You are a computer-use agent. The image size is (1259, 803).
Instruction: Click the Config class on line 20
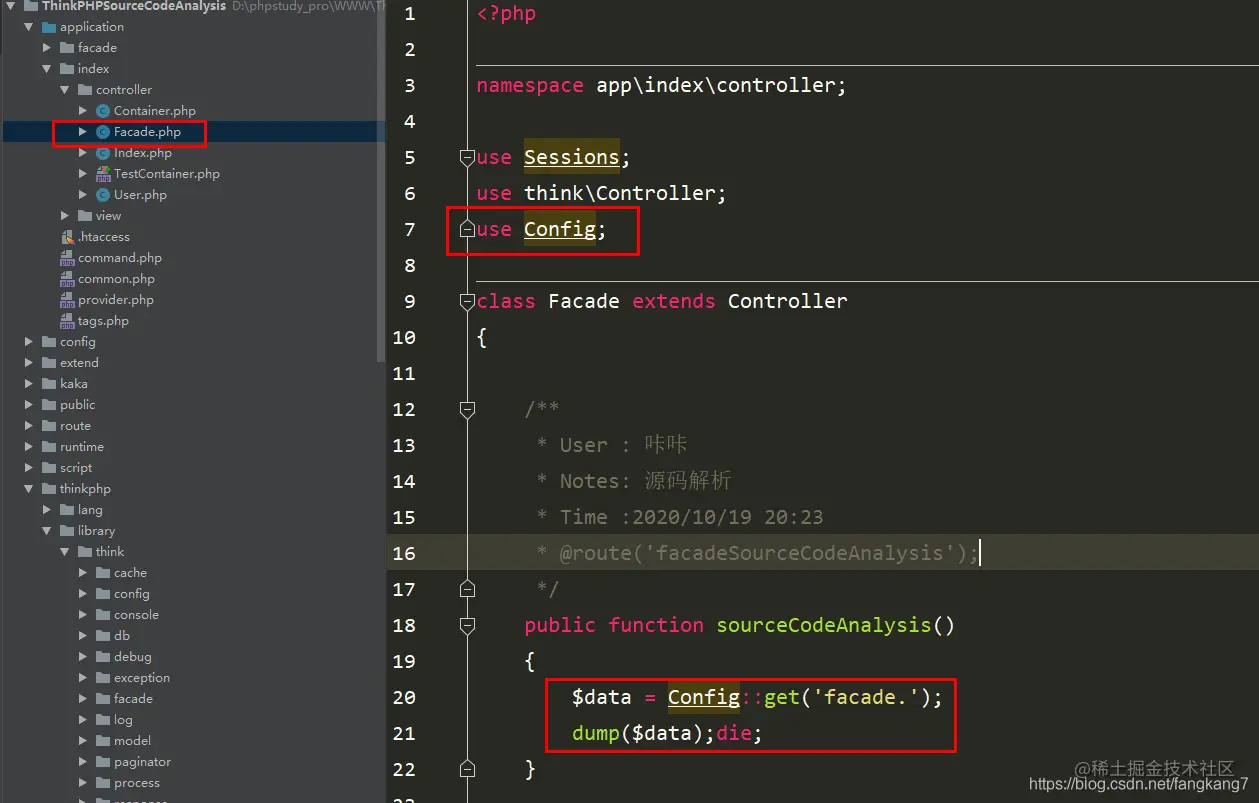click(x=704, y=697)
